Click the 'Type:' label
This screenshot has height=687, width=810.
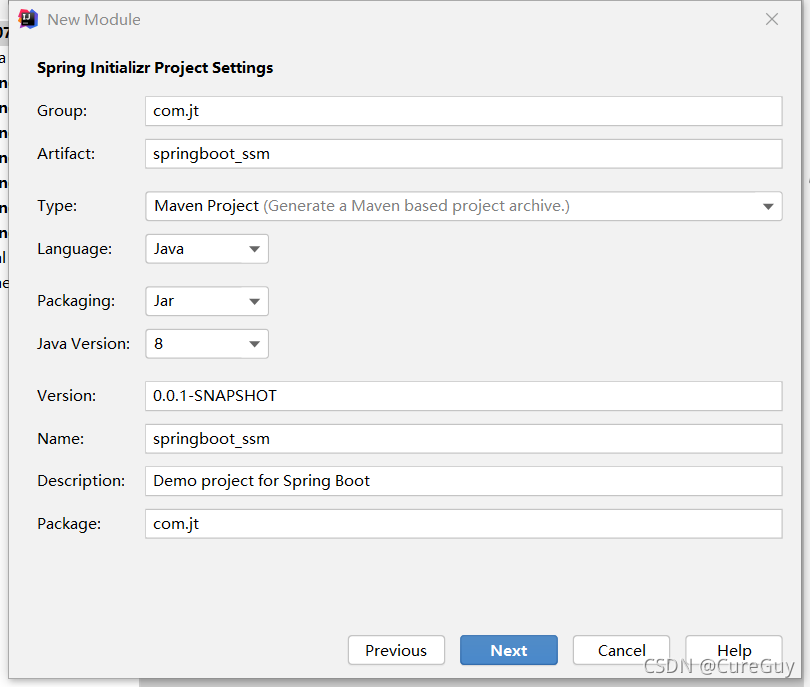click(x=57, y=206)
